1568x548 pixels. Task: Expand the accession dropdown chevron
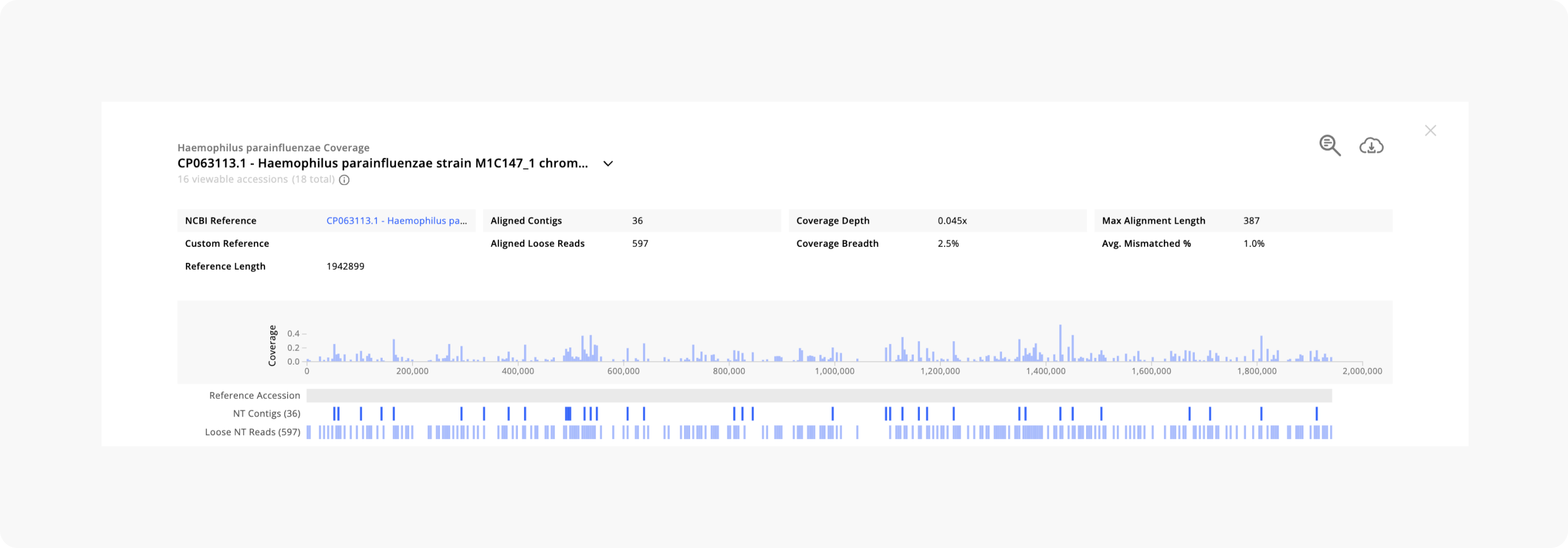tap(607, 164)
